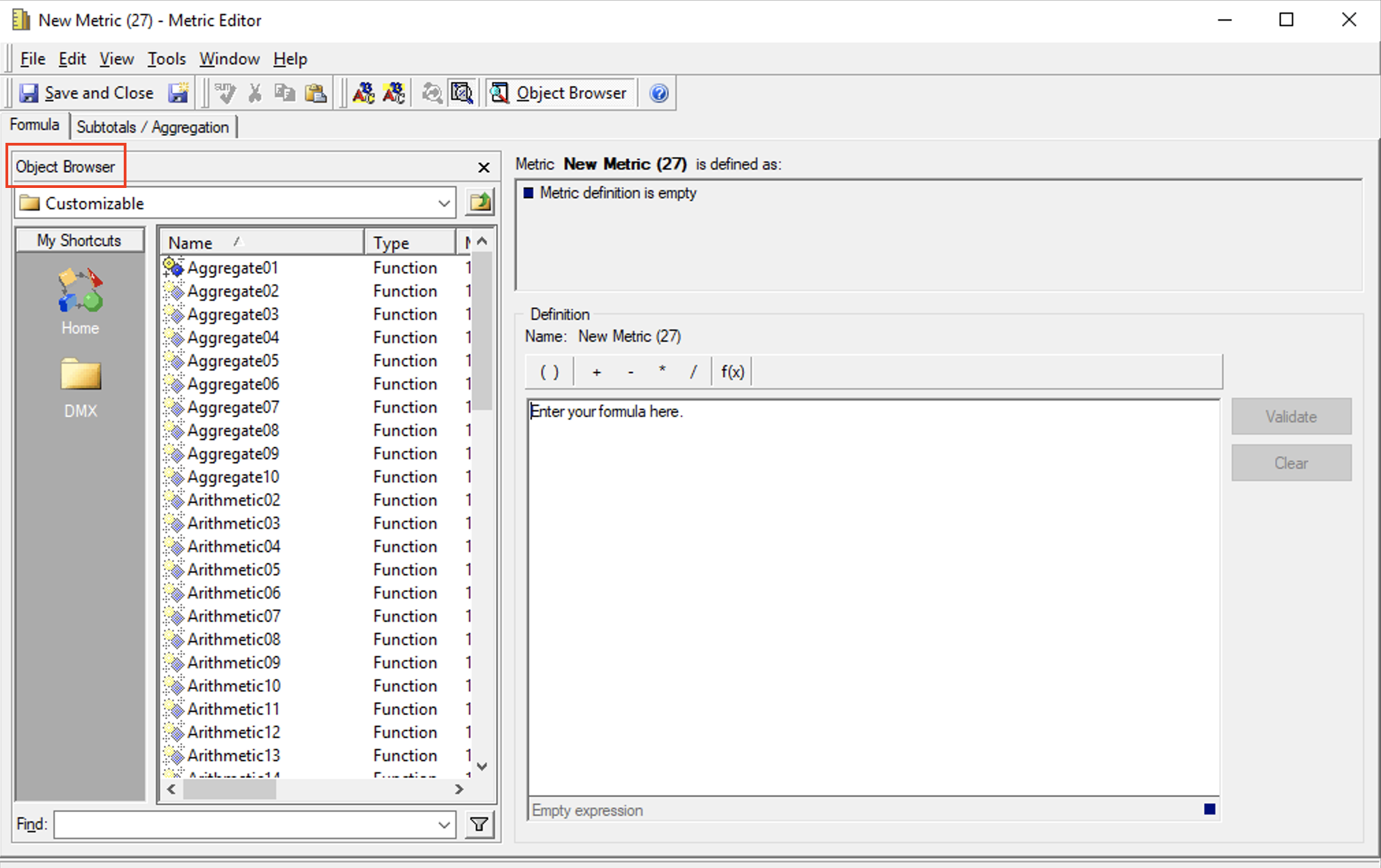
Task: Open the Tools menu
Action: coord(166,59)
